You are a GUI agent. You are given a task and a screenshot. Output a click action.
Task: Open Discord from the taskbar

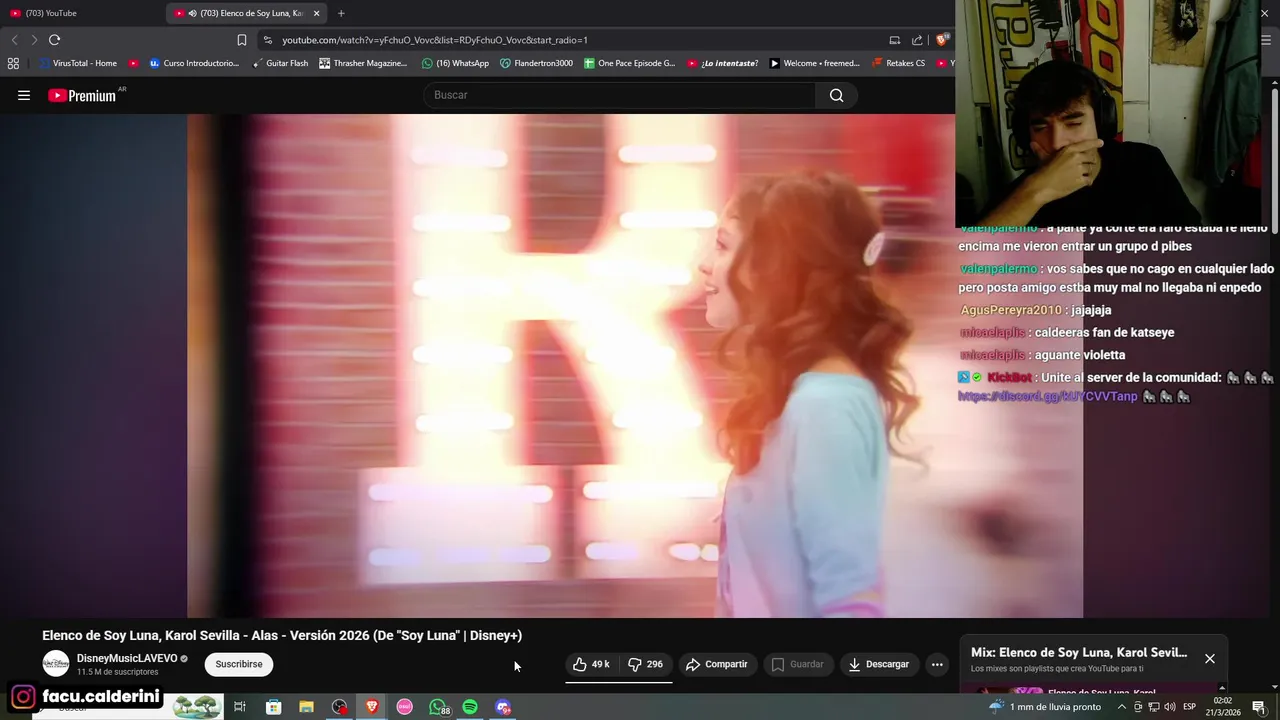coord(503,707)
